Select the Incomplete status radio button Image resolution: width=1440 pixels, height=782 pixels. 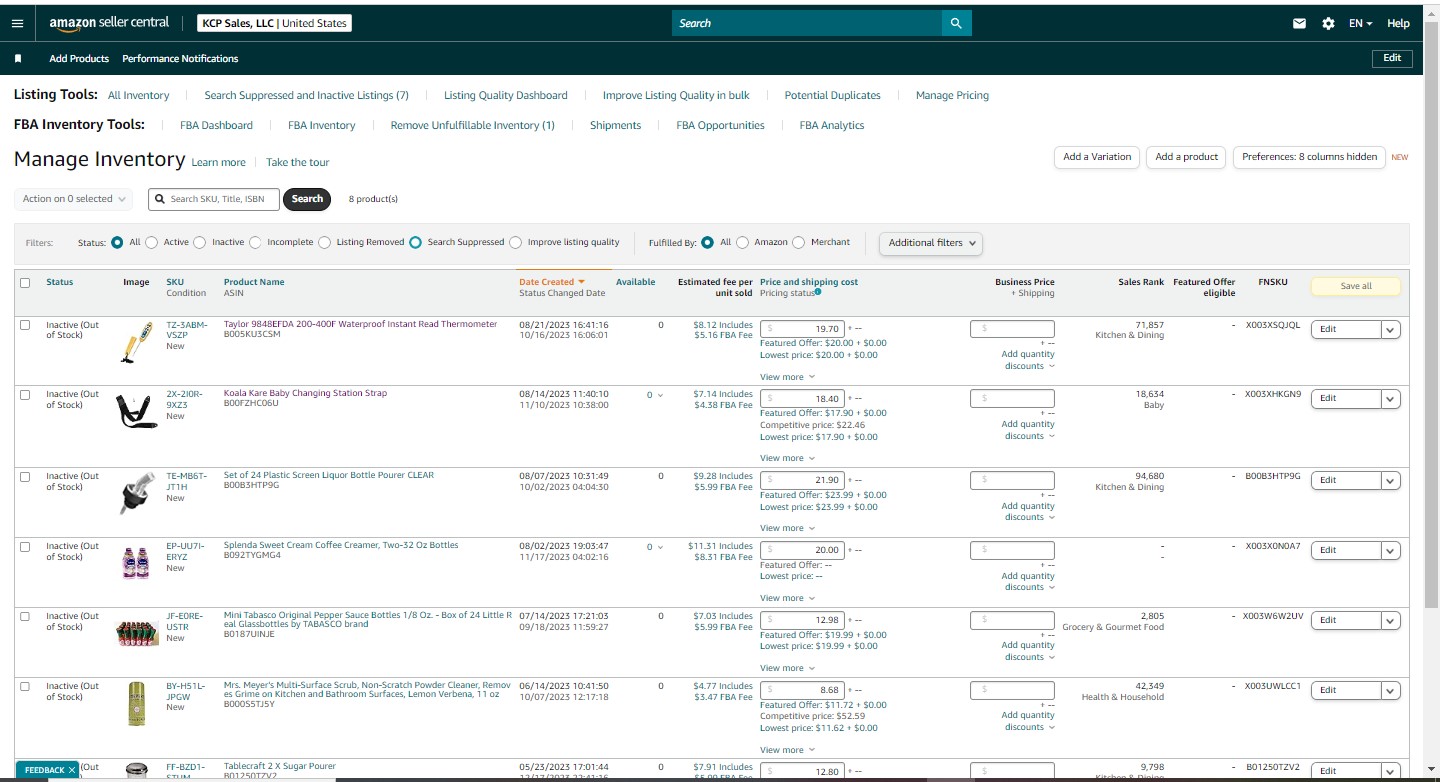[255, 242]
